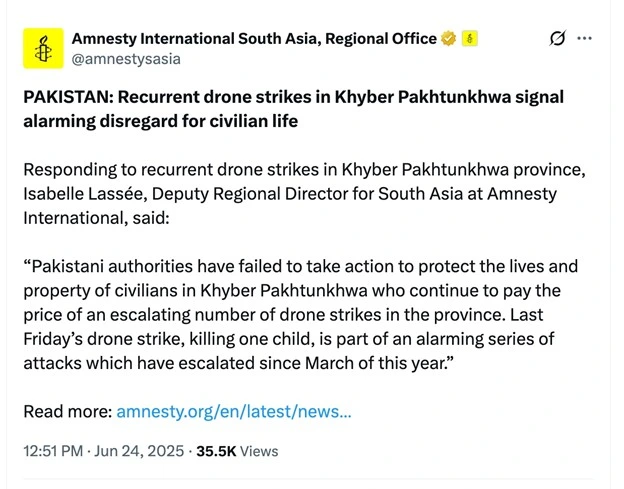This screenshot has width=624, height=489.
Task: Open the amnesty.org/en/latest/news link
Action: tap(233, 411)
